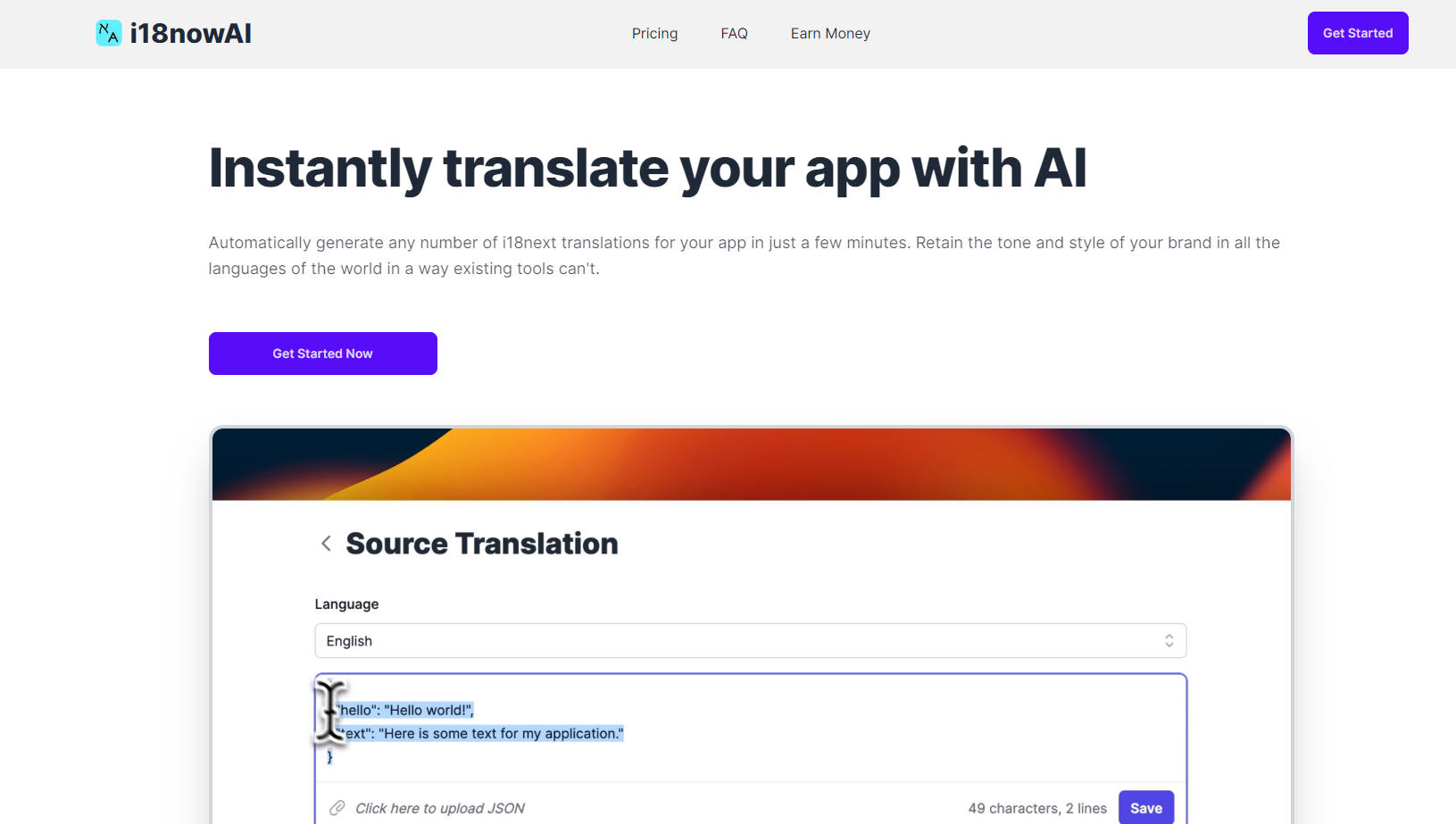Click the line 'Here is some text for my application.'

(480, 733)
